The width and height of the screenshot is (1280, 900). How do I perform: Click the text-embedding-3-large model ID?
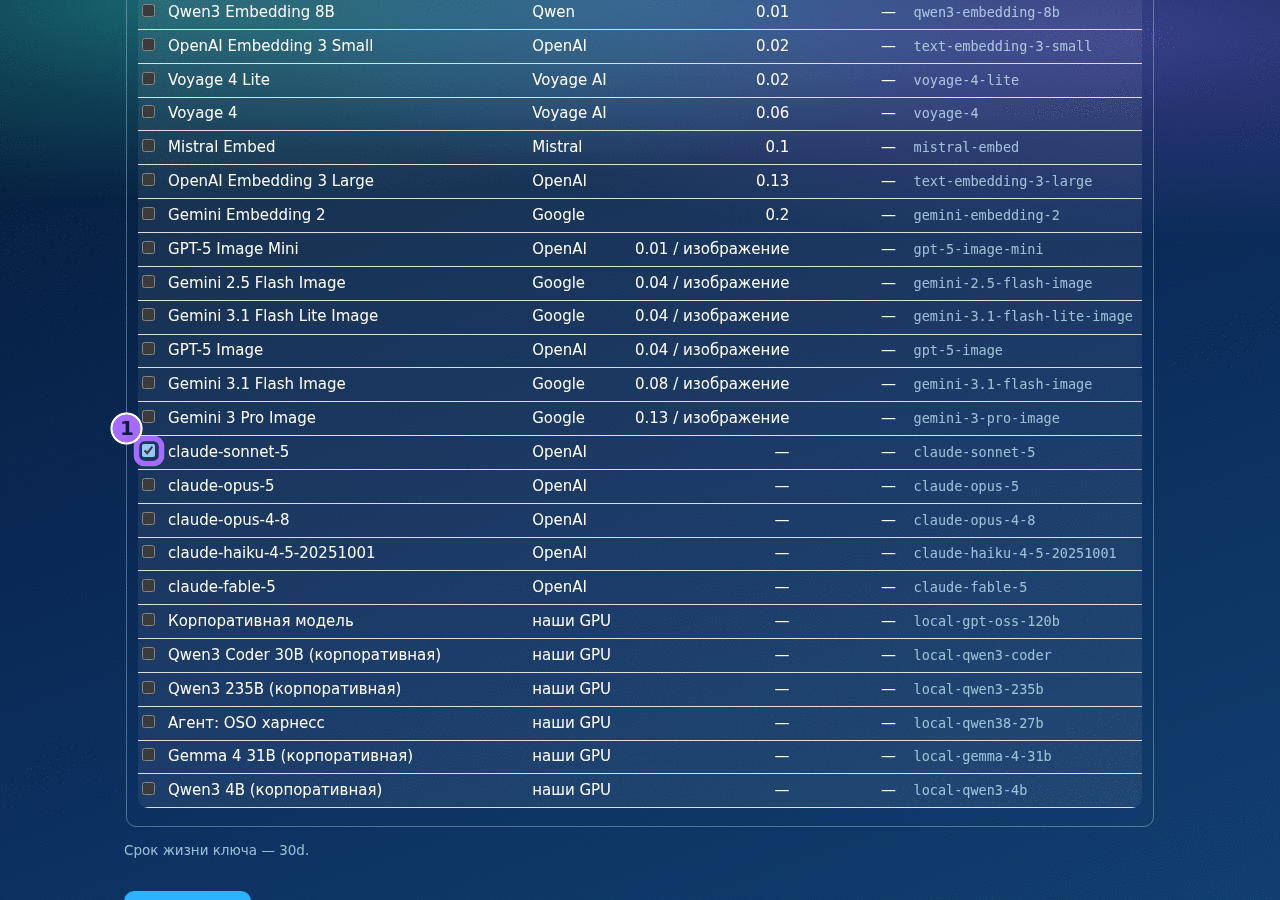[x=1002, y=181]
